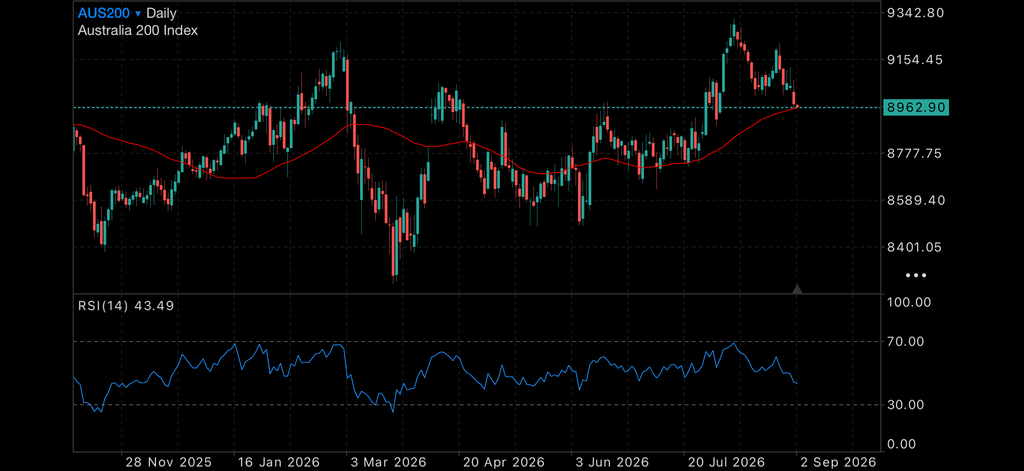
Task: Click the RSI(14) 43.49 indicator label
Action: 126,305
